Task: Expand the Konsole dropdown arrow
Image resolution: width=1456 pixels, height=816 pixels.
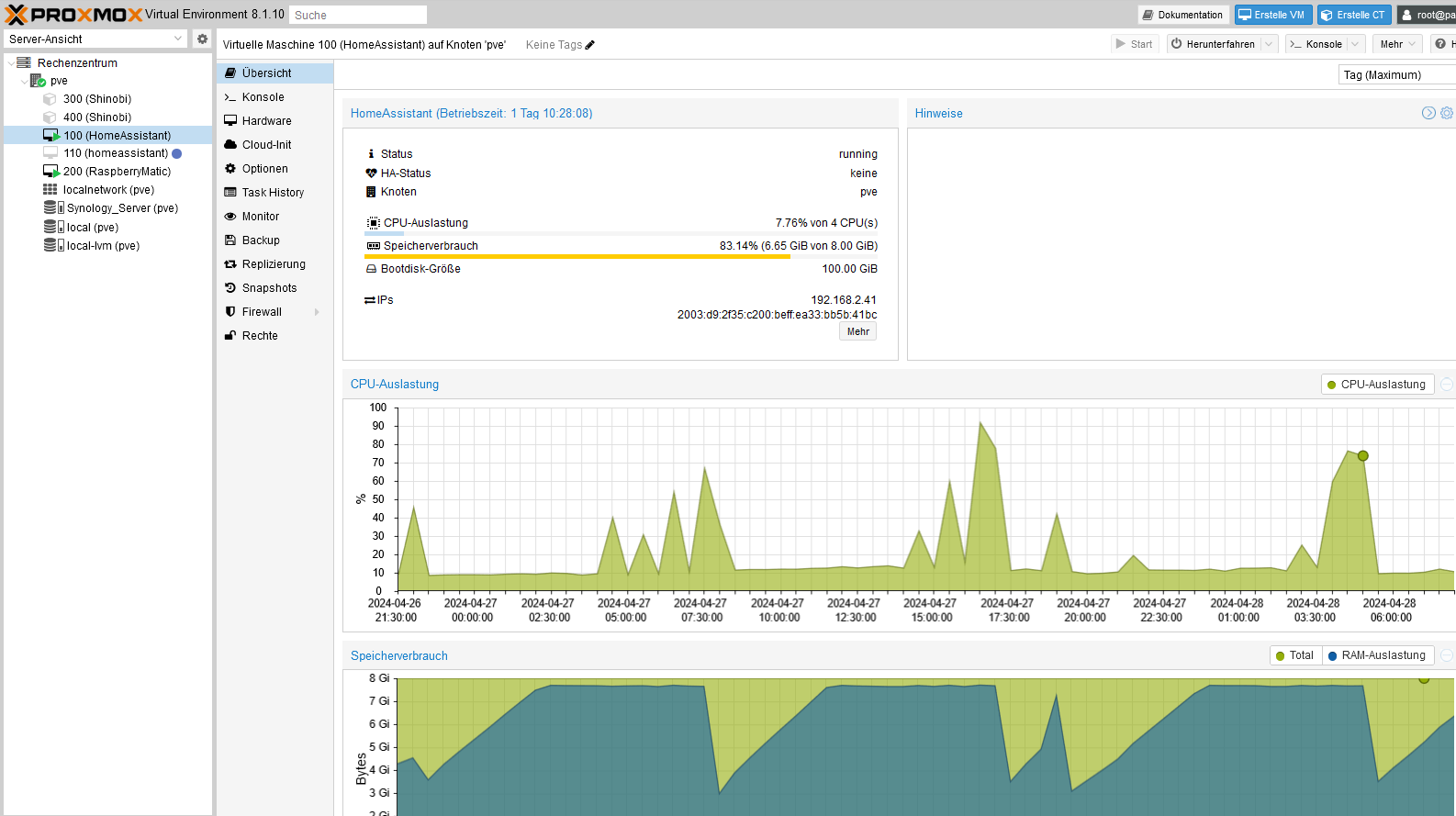Action: coord(1355,44)
